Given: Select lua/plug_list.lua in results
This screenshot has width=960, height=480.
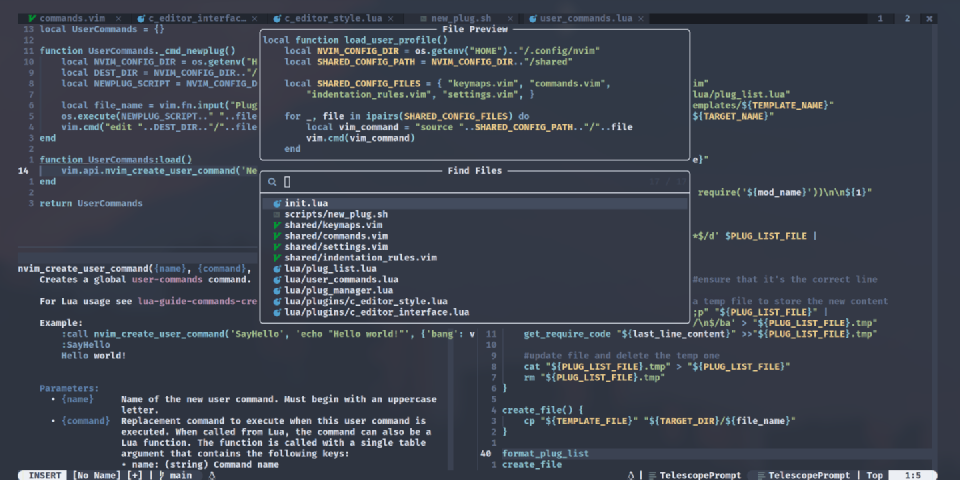Looking at the screenshot, I should coord(474,269).
